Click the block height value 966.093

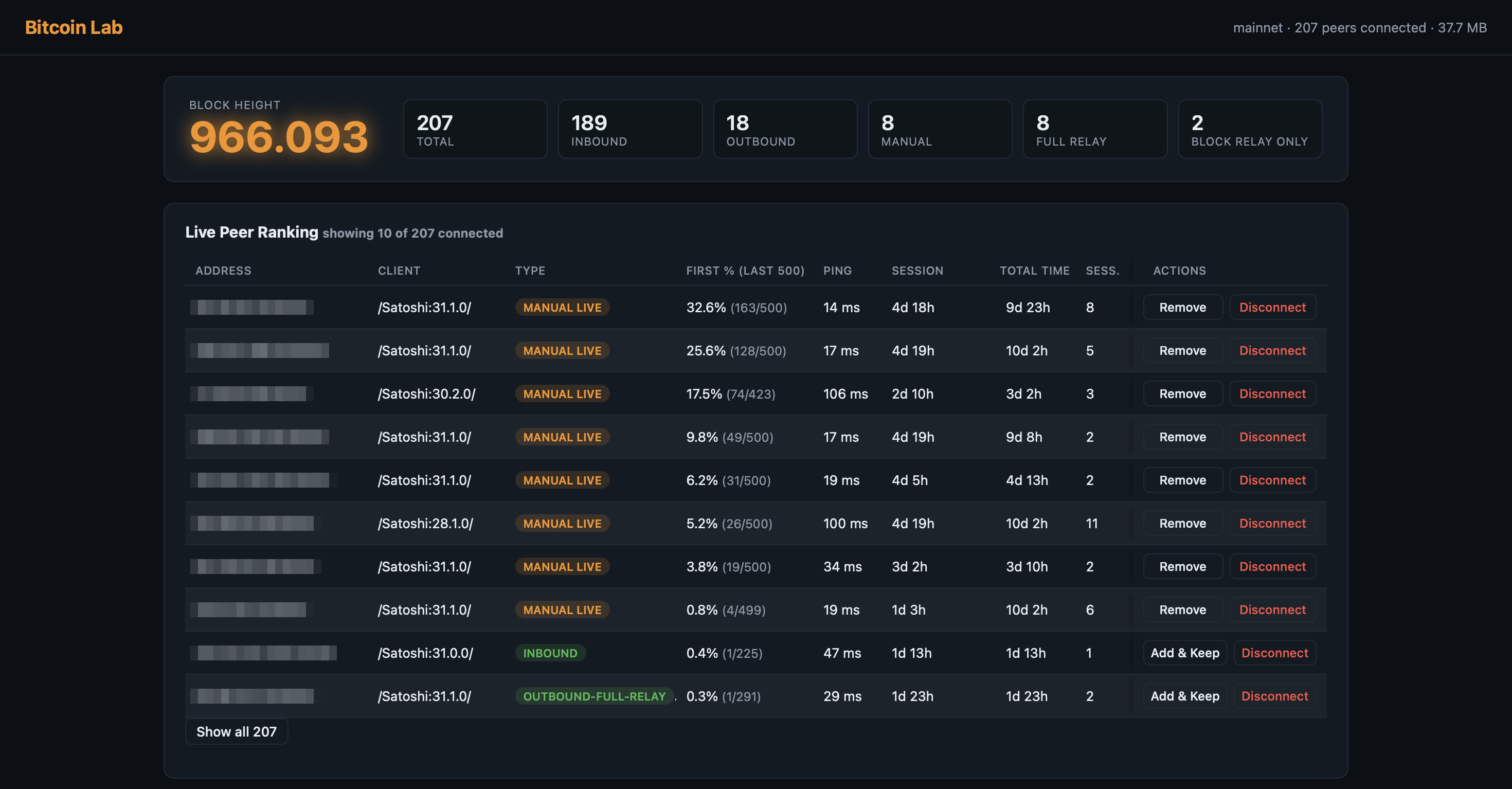[x=279, y=137]
